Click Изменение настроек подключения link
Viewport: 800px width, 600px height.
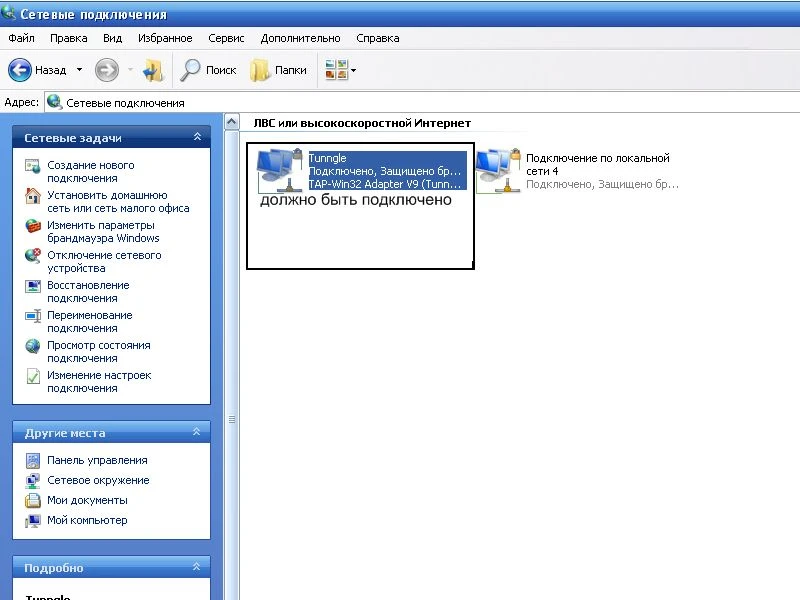99,382
